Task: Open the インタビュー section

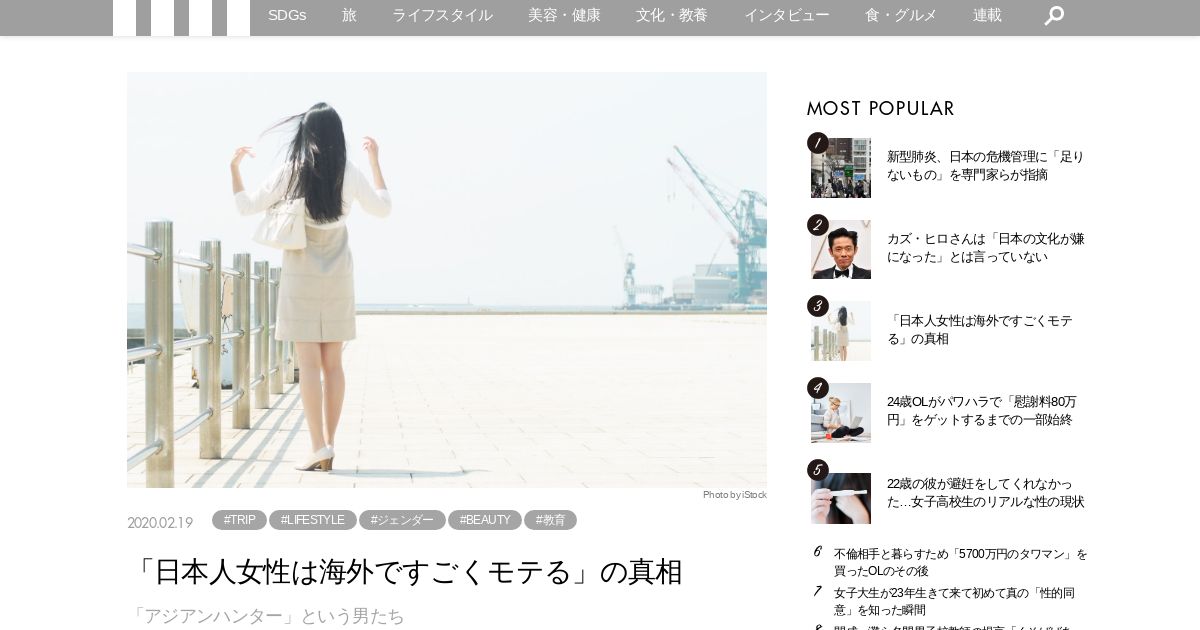Action: [786, 15]
